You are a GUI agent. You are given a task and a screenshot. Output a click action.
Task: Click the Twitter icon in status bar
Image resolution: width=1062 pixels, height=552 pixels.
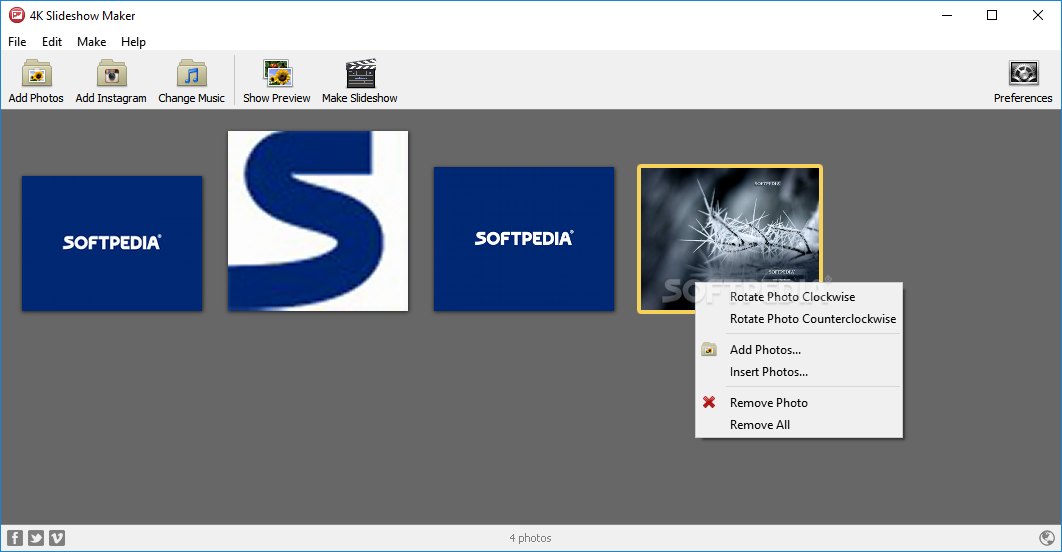point(36,538)
